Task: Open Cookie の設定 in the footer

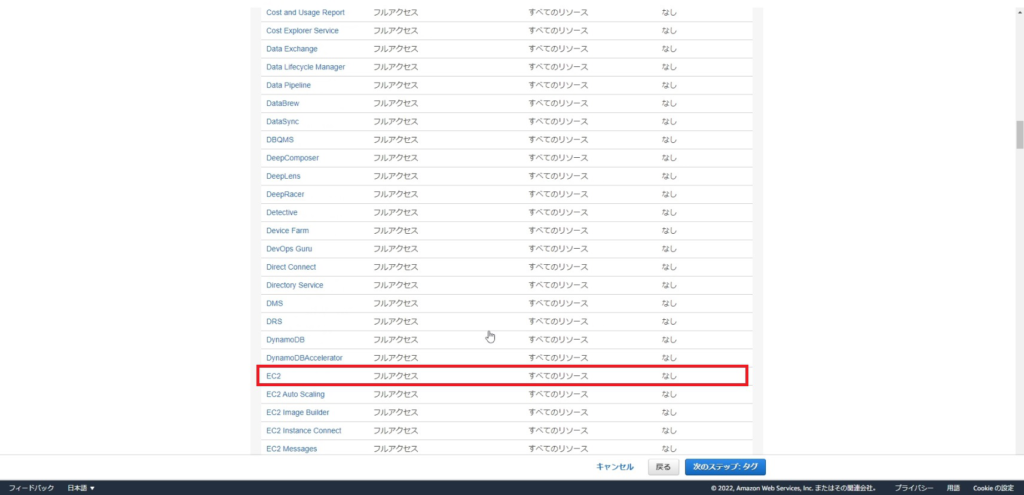Action: tap(994, 488)
